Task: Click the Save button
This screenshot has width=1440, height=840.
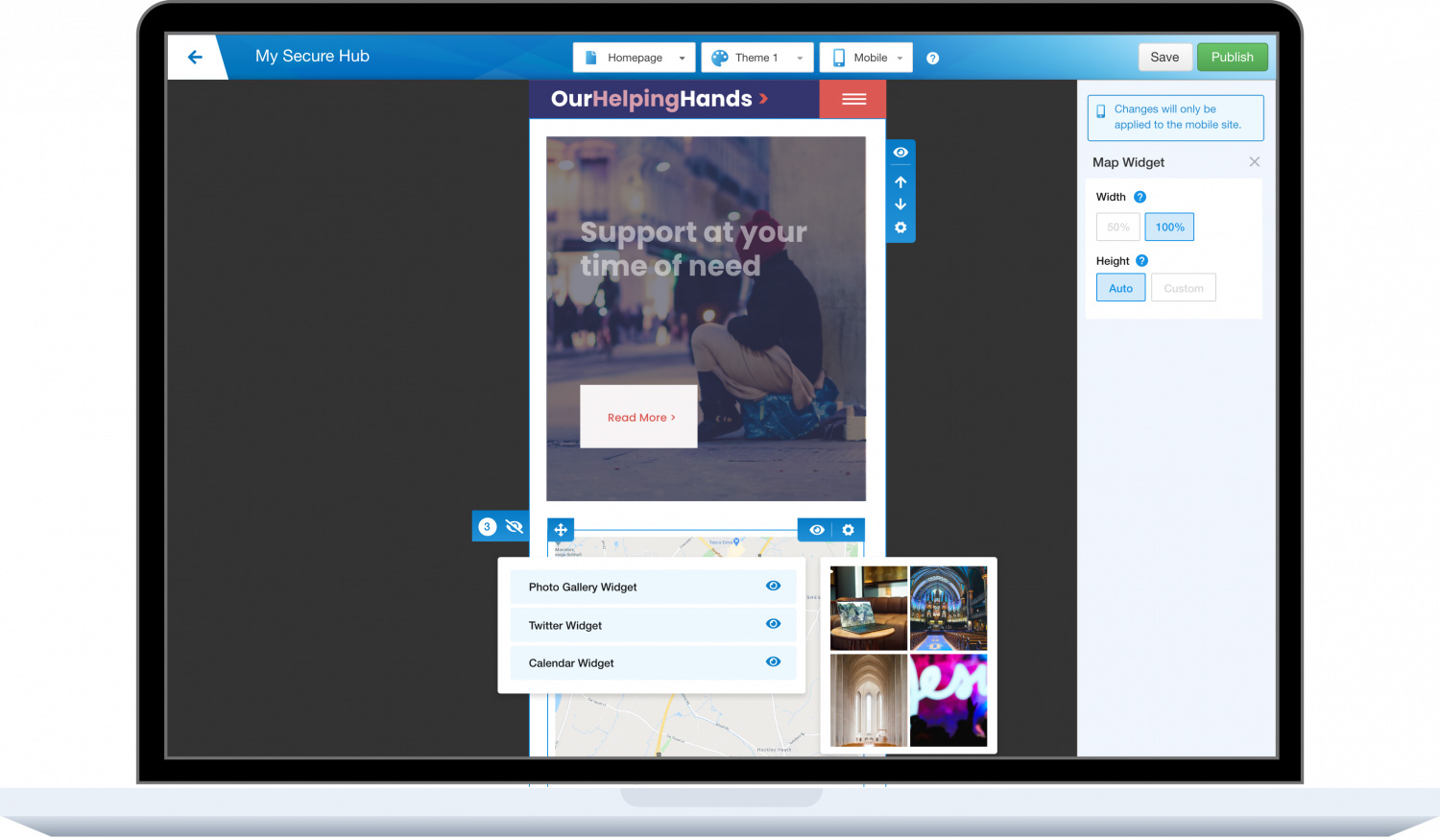Action: click(x=1164, y=58)
